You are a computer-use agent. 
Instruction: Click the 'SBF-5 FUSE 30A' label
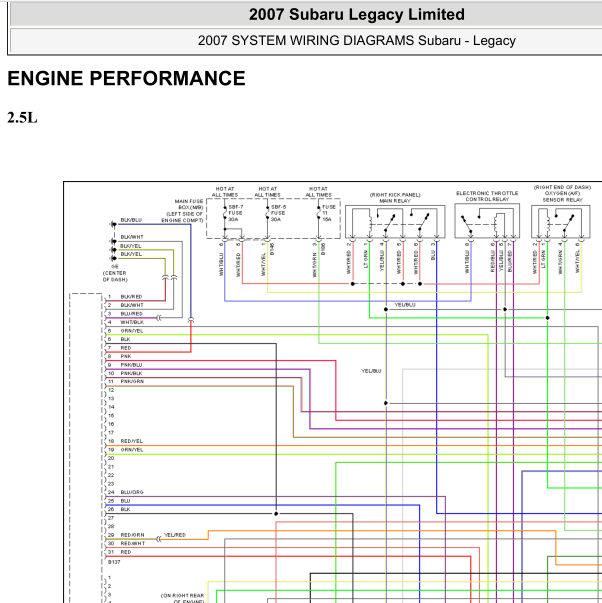(278, 213)
